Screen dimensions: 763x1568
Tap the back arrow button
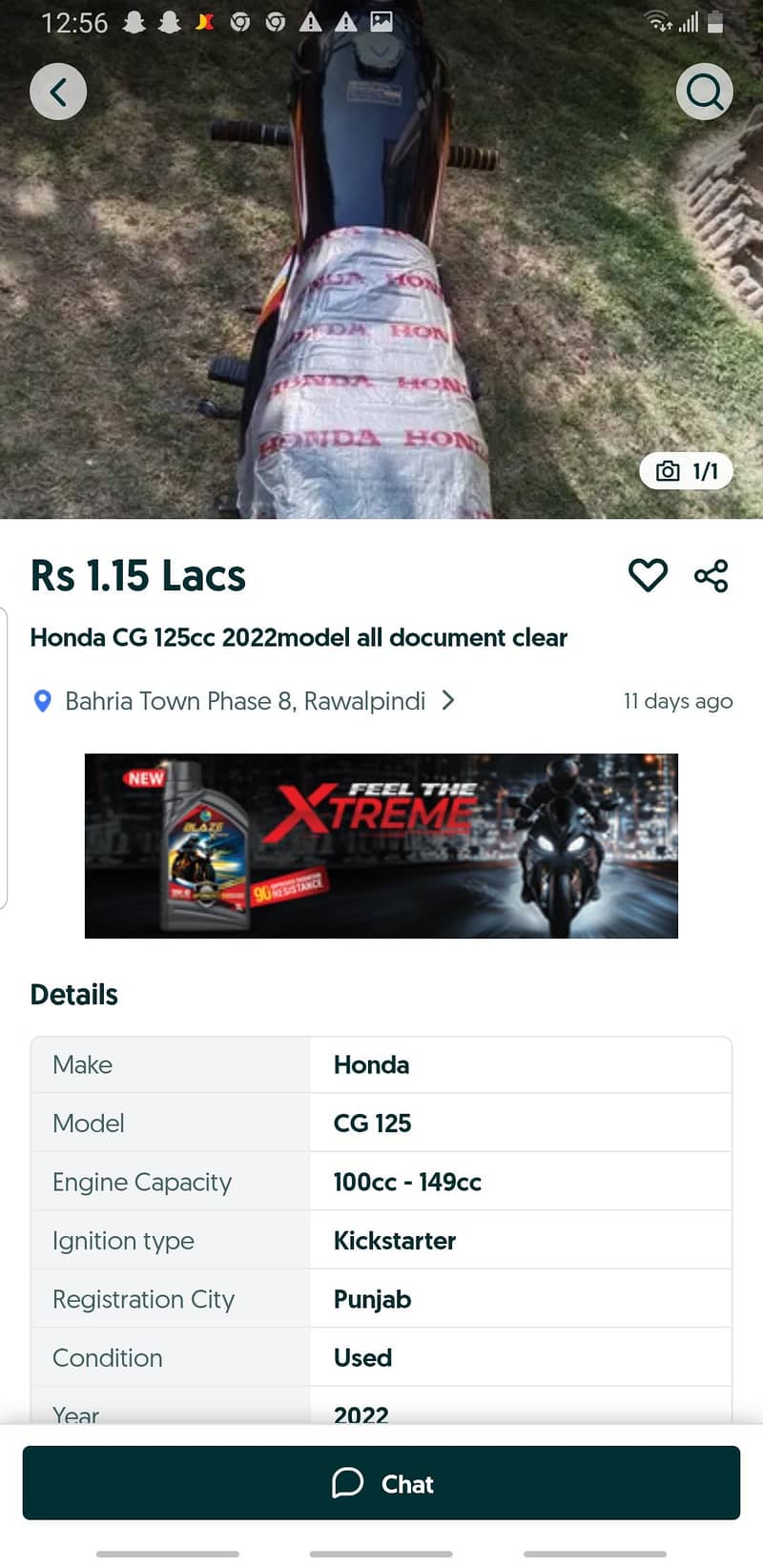58,92
